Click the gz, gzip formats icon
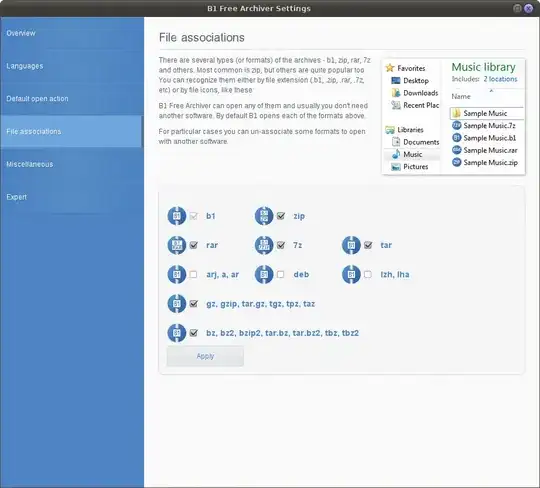The height and width of the screenshot is (488, 540). click(177, 304)
